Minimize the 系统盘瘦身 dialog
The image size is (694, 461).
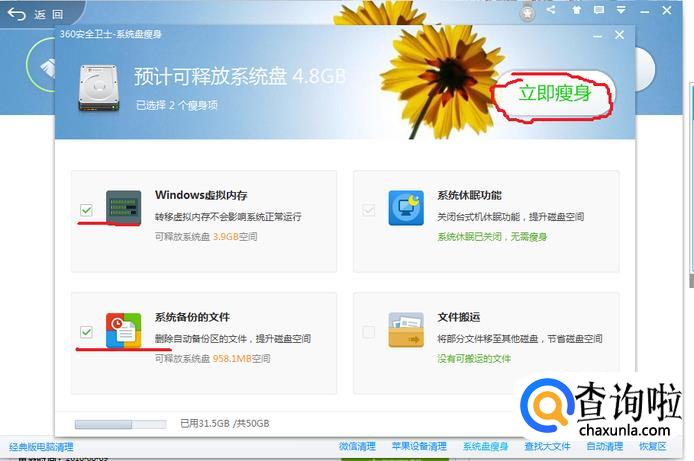point(598,35)
